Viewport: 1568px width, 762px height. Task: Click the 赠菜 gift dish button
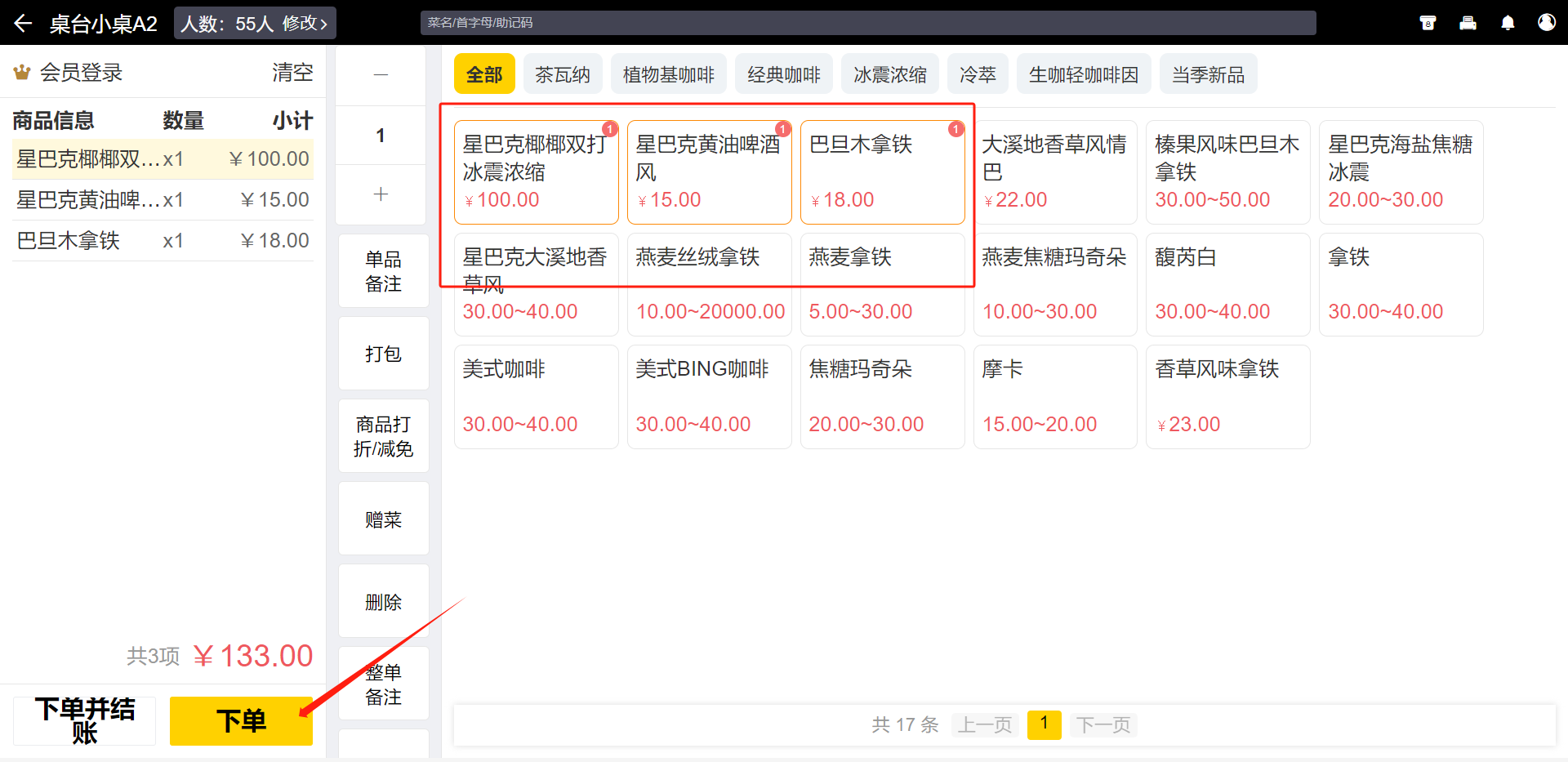pyautogui.click(x=383, y=519)
